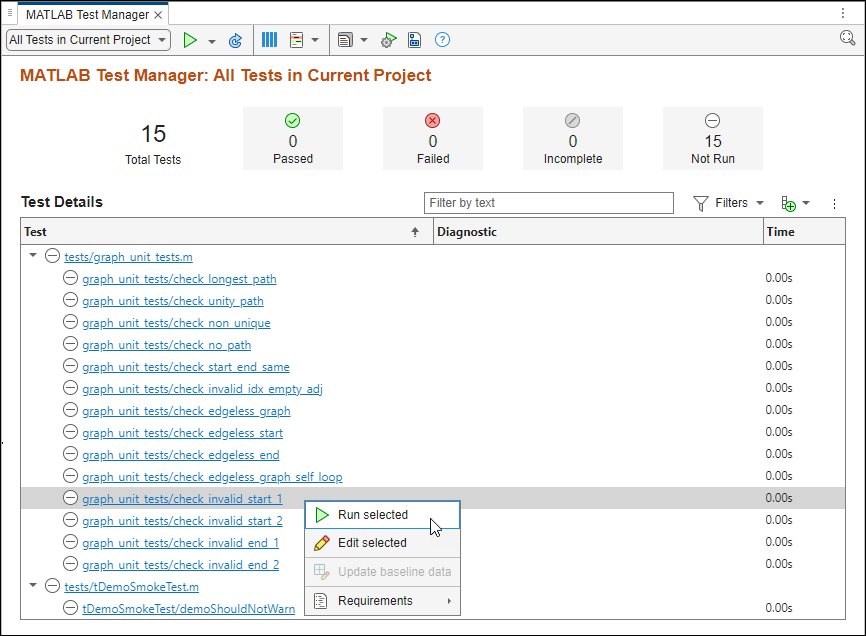This screenshot has width=866, height=636.
Task: Open the check_unity_path test link
Action: tap(173, 301)
